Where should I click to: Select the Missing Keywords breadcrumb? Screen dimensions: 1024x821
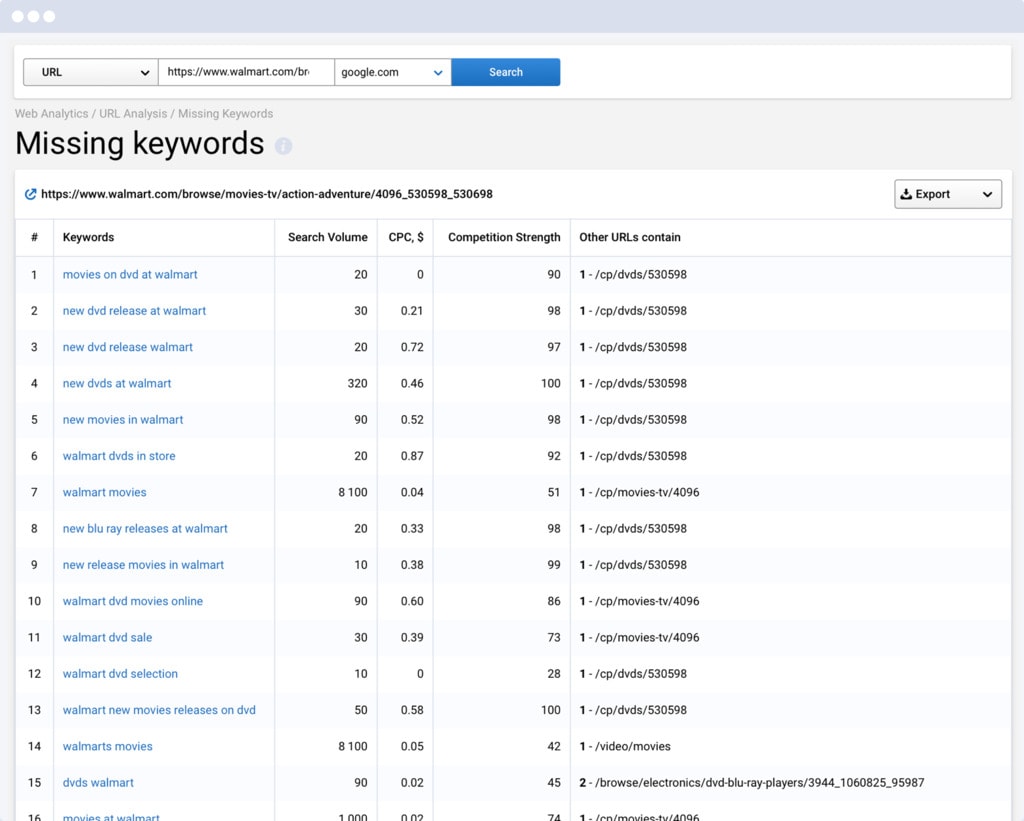[226, 114]
